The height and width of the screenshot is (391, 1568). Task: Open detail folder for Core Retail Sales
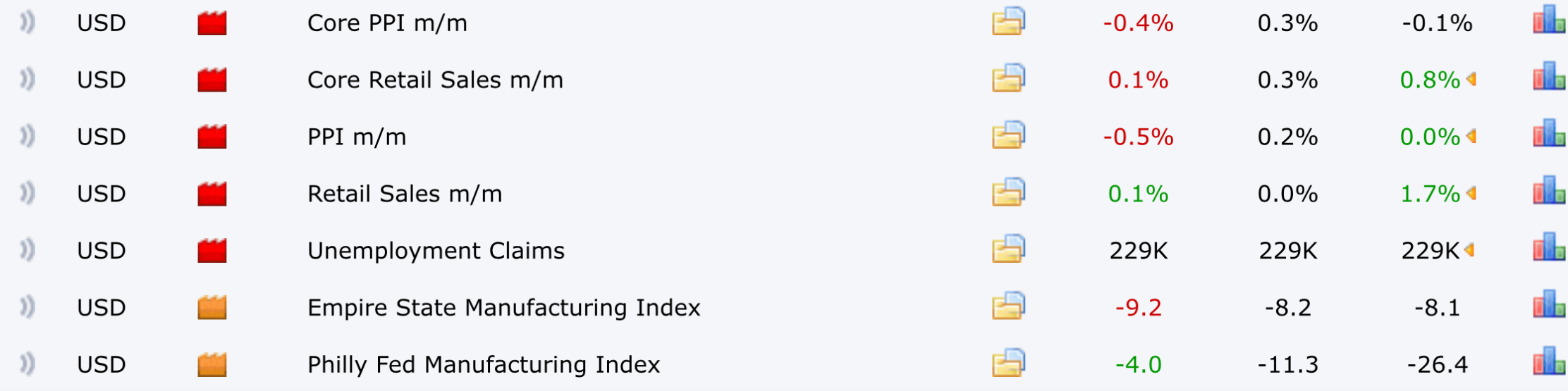(x=1008, y=78)
